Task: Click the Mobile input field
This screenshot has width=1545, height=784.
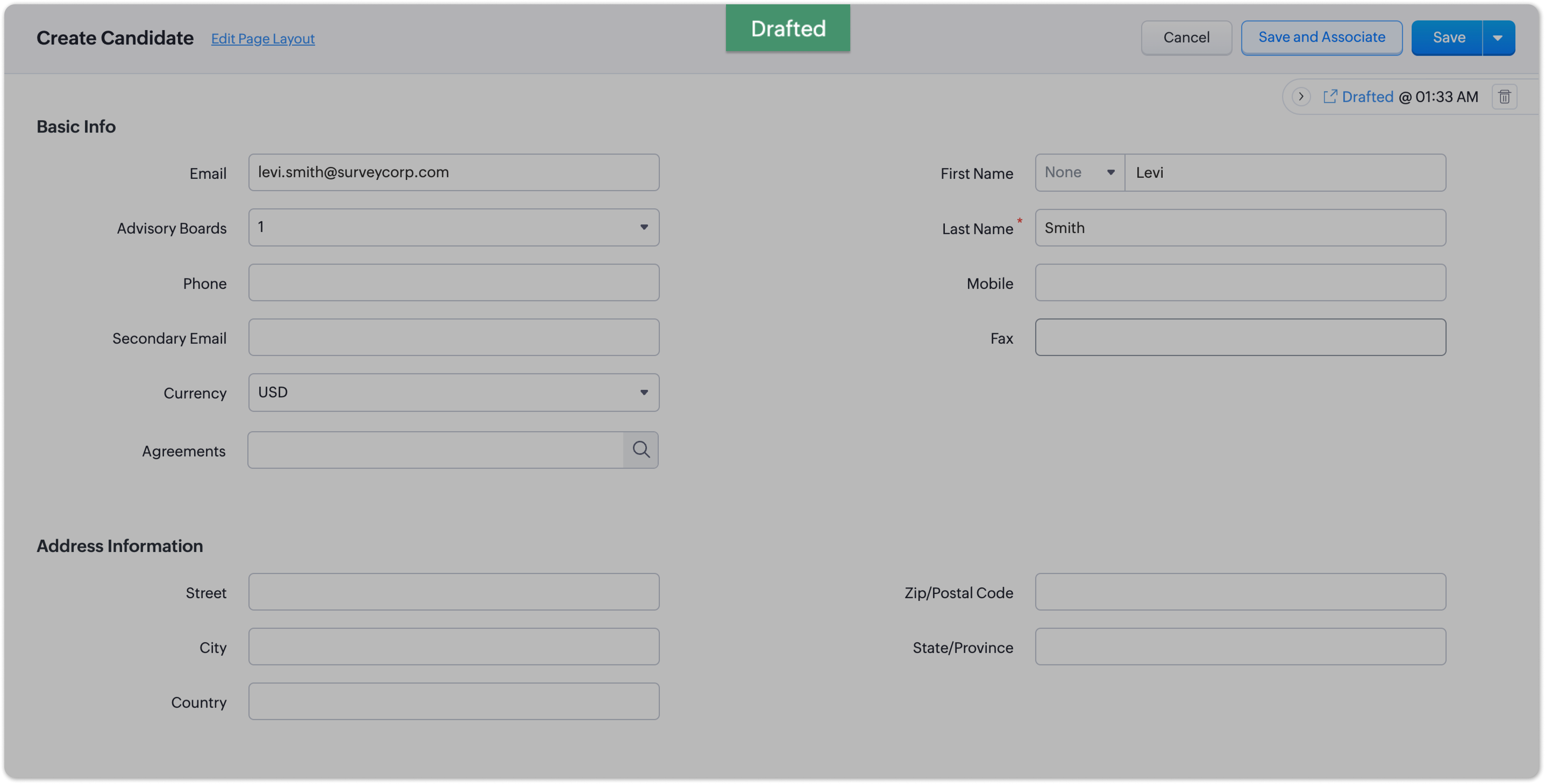Action: click(1240, 283)
